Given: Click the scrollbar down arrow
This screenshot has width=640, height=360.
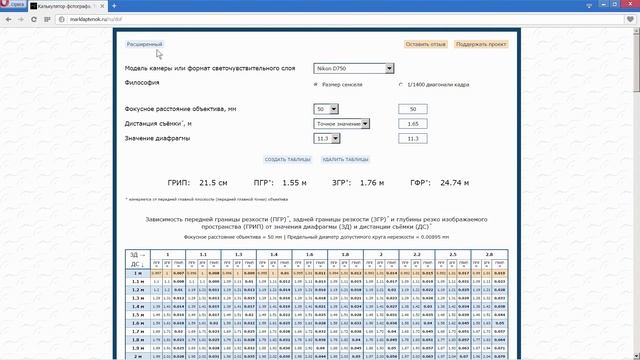Looking at the screenshot, I should coord(636,356).
